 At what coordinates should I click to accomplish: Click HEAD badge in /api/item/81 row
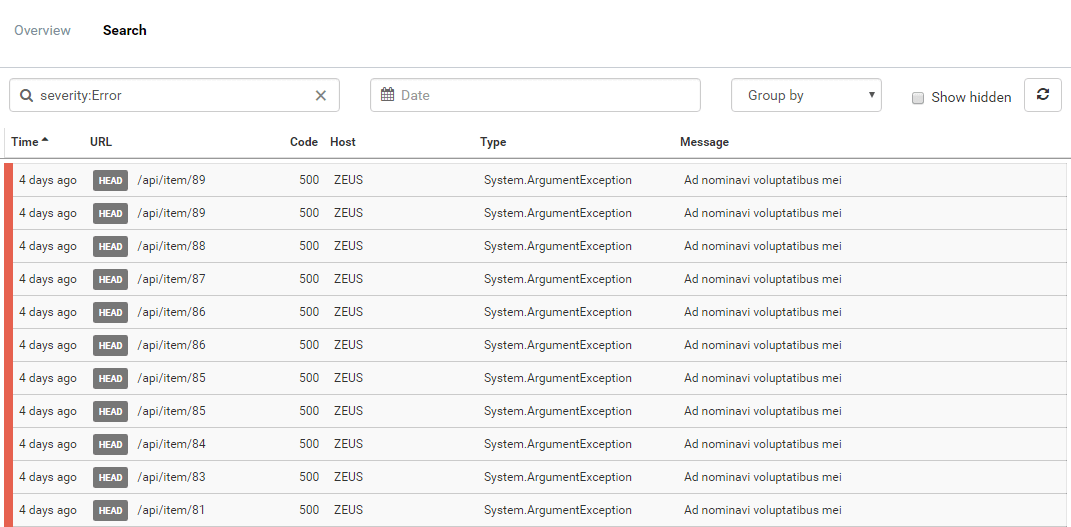(110, 510)
